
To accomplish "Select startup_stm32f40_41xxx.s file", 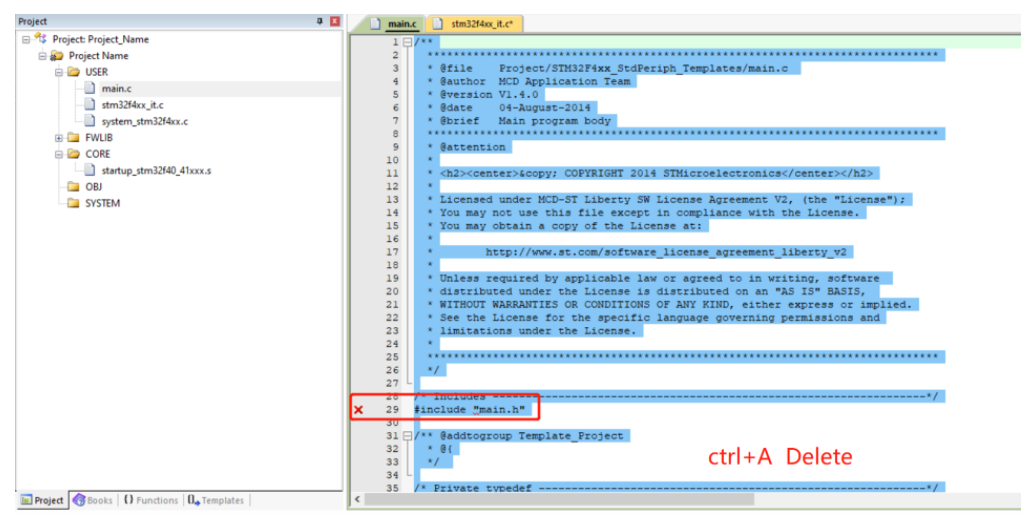I will pos(155,170).
